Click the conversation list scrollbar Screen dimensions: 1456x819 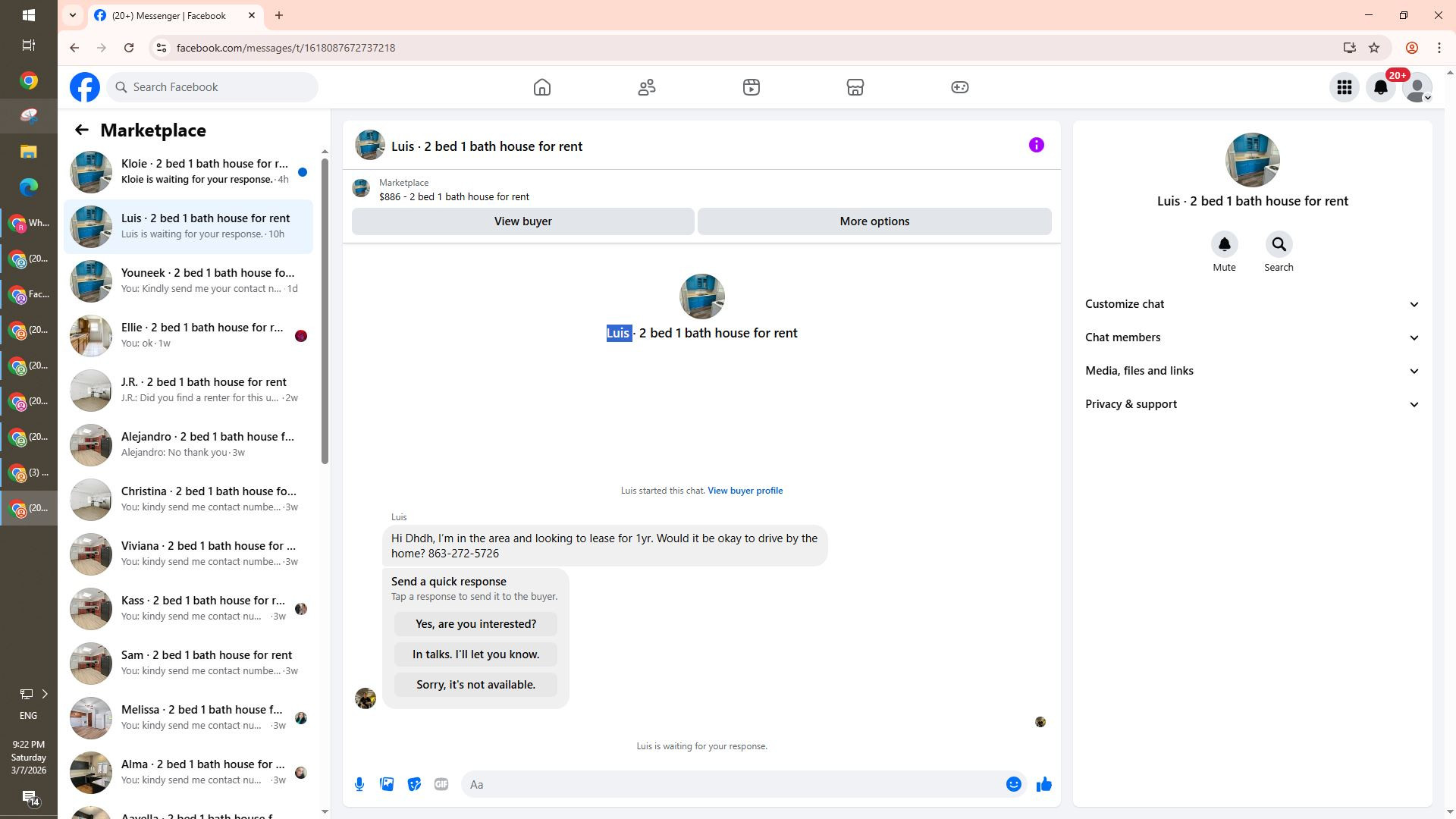pyautogui.click(x=325, y=311)
